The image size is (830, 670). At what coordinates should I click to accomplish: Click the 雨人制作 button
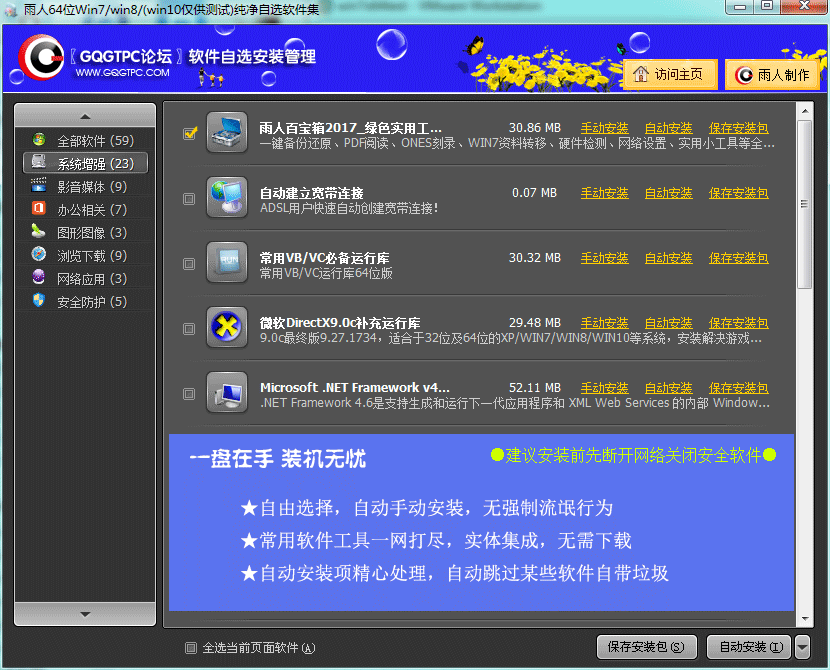coord(772,75)
